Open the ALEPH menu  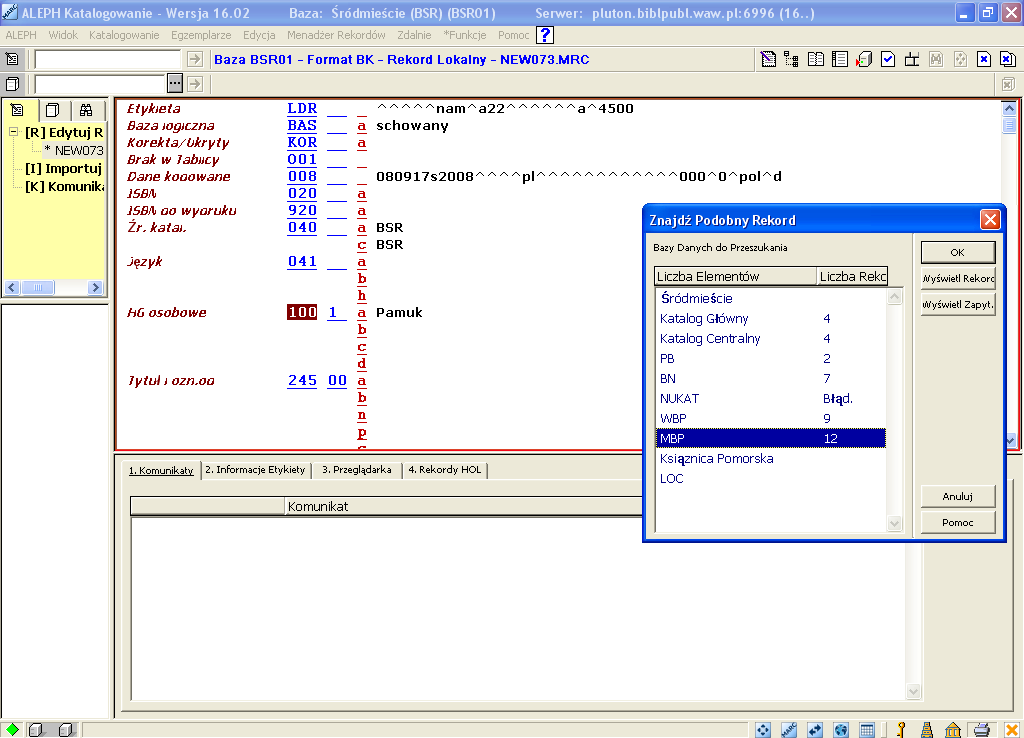[x=21, y=35]
